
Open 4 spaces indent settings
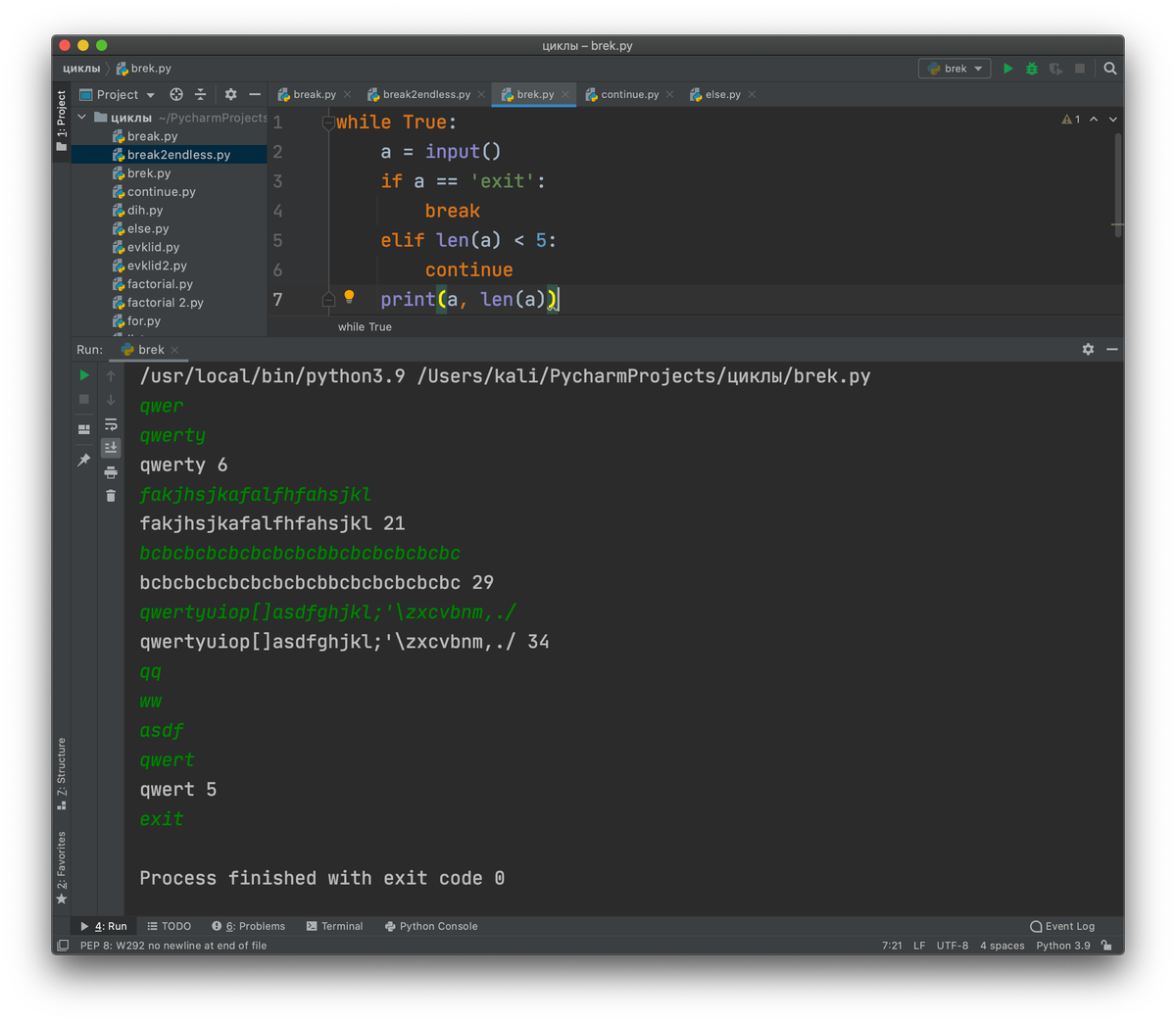(x=1002, y=946)
